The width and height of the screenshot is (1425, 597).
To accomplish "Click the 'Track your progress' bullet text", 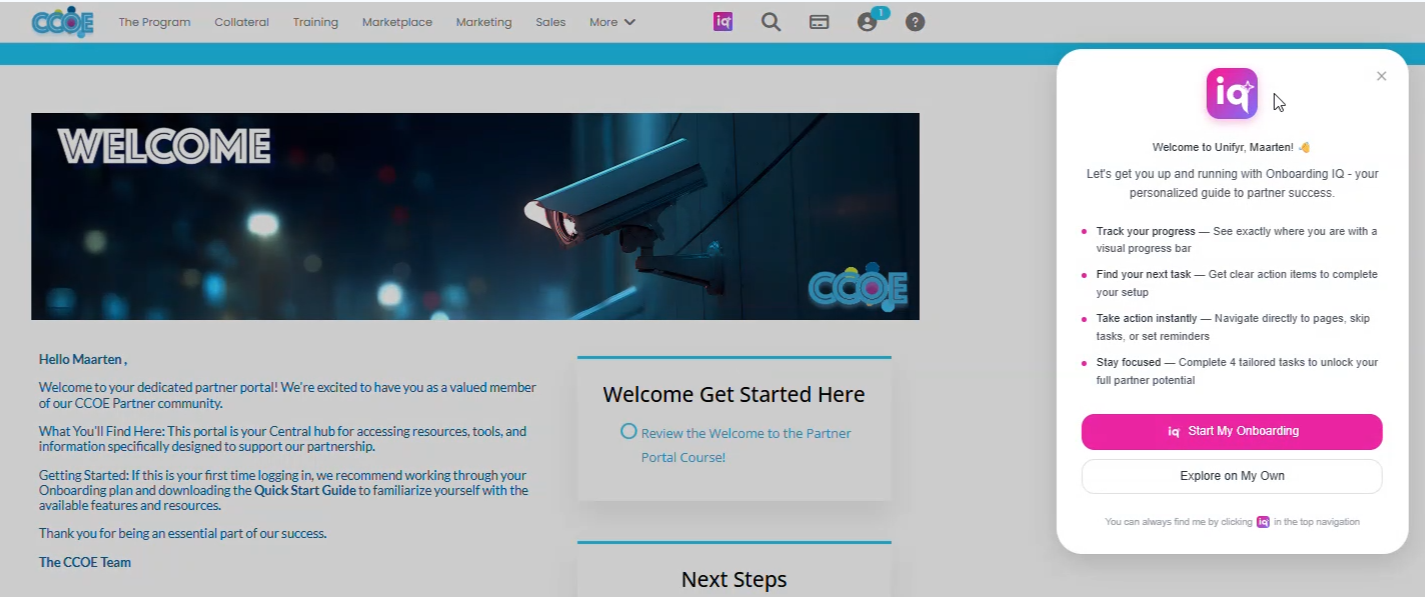I will coord(1145,231).
